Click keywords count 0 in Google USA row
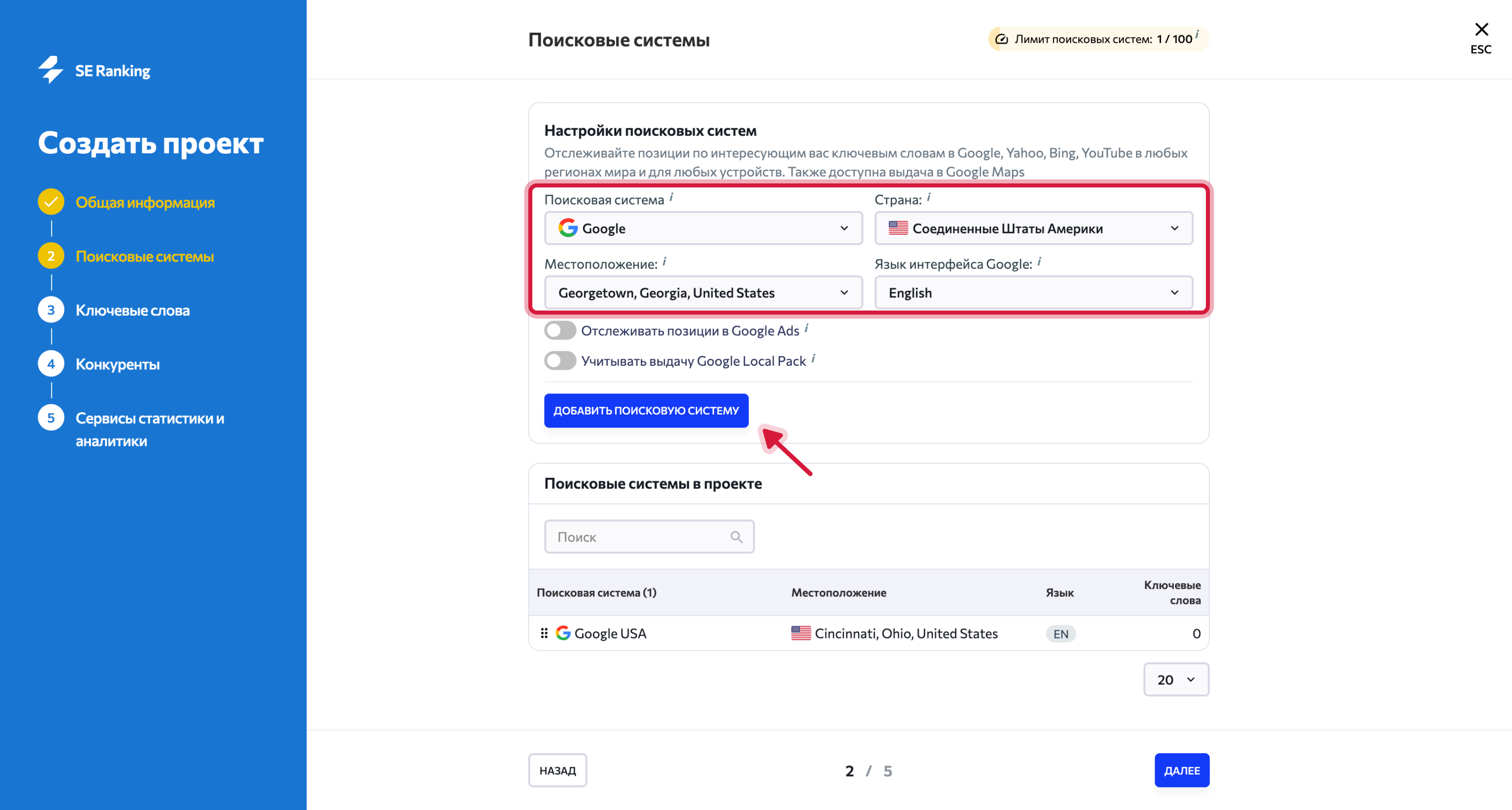This screenshot has height=810, width=1512. 1196,633
